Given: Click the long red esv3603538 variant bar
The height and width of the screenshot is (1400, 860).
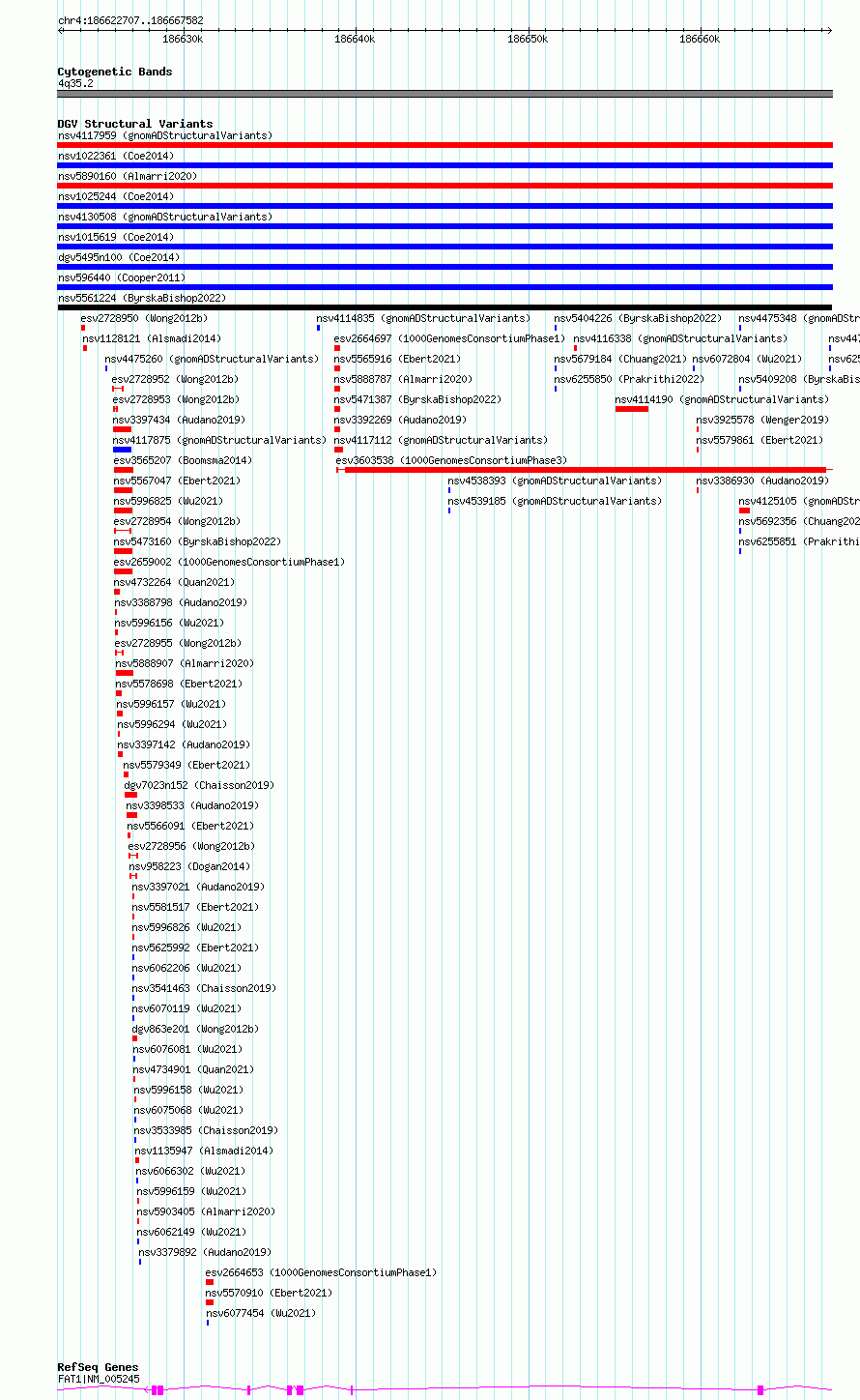Looking at the screenshot, I should click(x=585, y=470).
